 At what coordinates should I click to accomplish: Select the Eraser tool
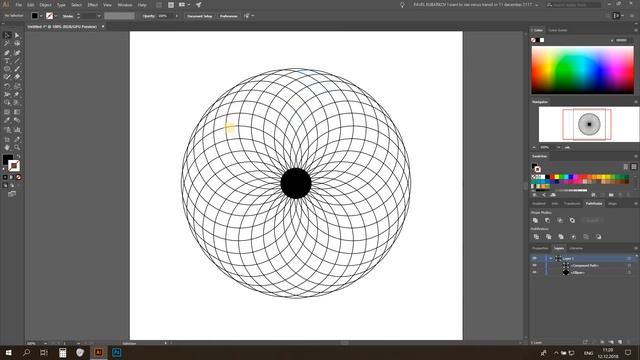coord(17,77)
